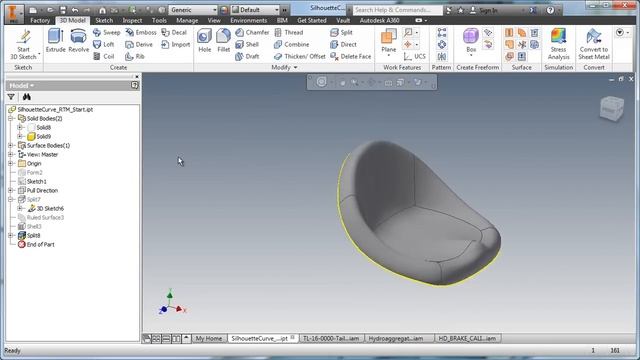The width and height of the screenshot is (640, 360).
Task: Select the Emboss tool
Action: click(x=141, y=32)
